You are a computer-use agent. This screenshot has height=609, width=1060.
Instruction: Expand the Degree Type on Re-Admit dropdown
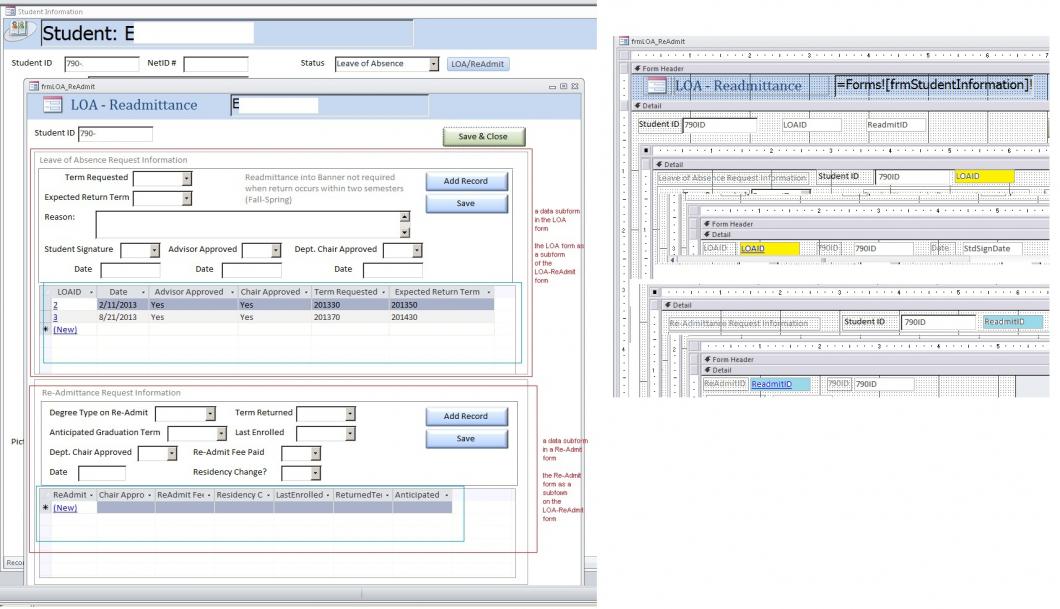pyautogui.click(x=210, y=413)
